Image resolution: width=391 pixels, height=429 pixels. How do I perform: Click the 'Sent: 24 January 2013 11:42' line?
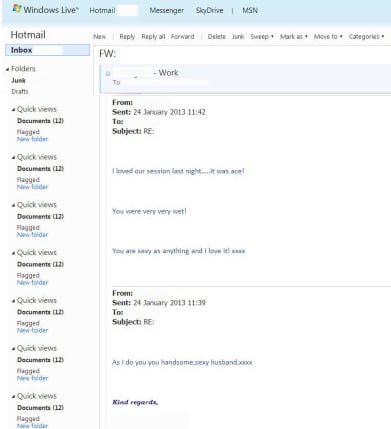click(159, 112)
